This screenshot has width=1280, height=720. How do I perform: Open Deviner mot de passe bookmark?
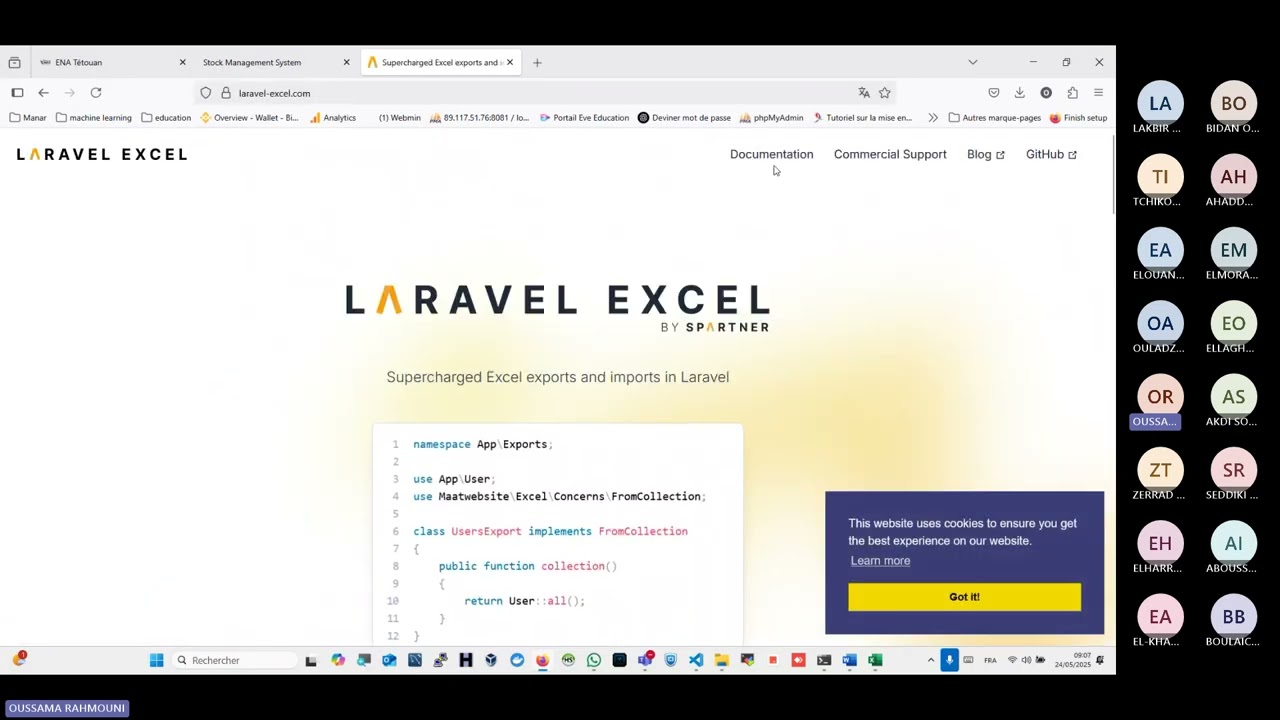[x=684, y=118]
